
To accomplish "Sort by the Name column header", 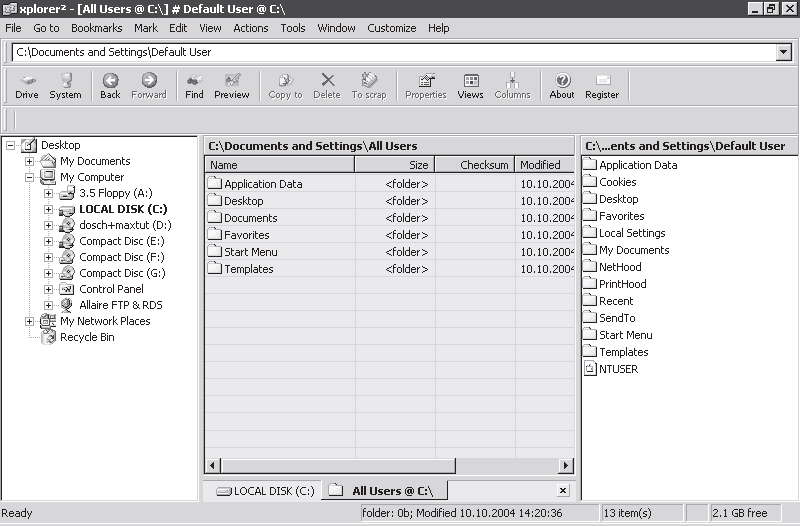I will [x=279, y=165].
